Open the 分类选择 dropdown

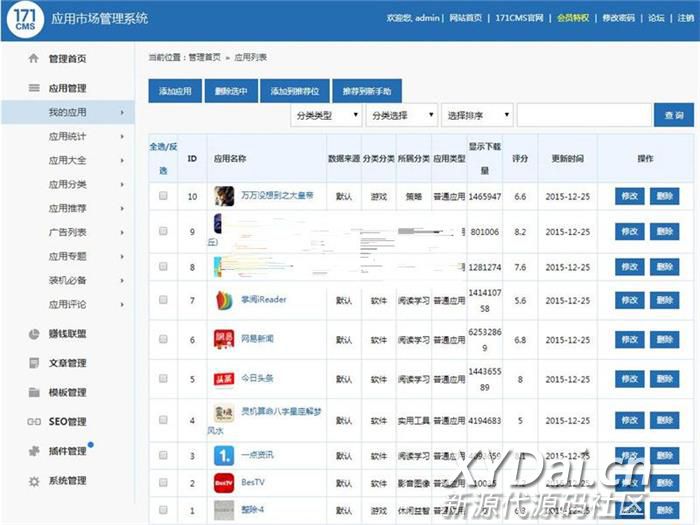402,115
